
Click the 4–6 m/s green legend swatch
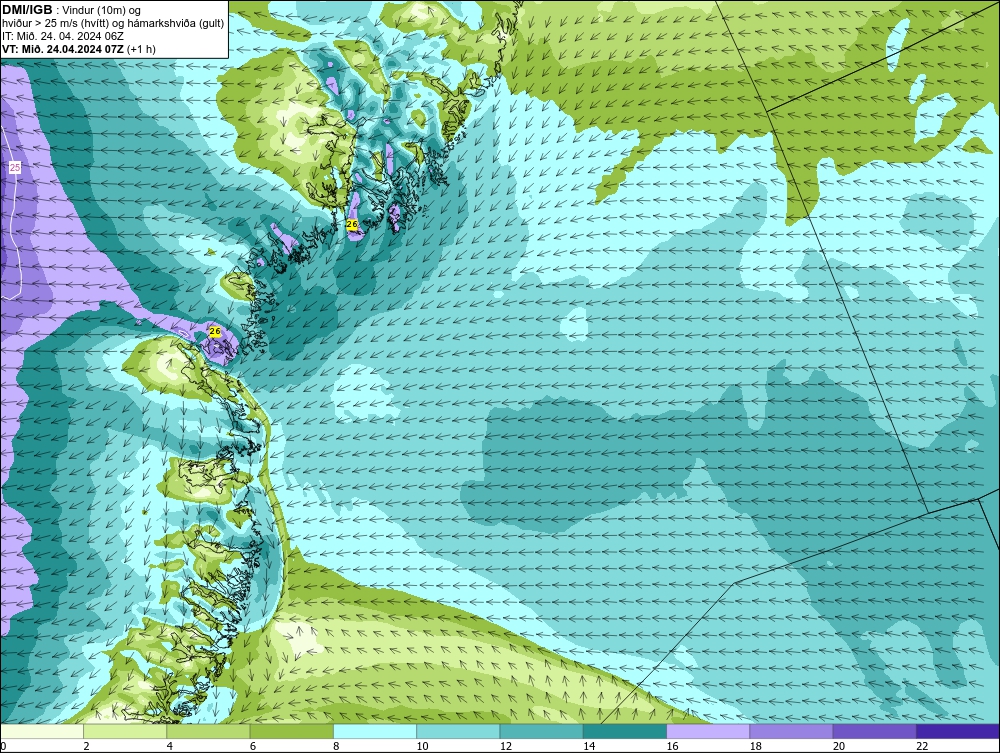[x=209, y=731]
